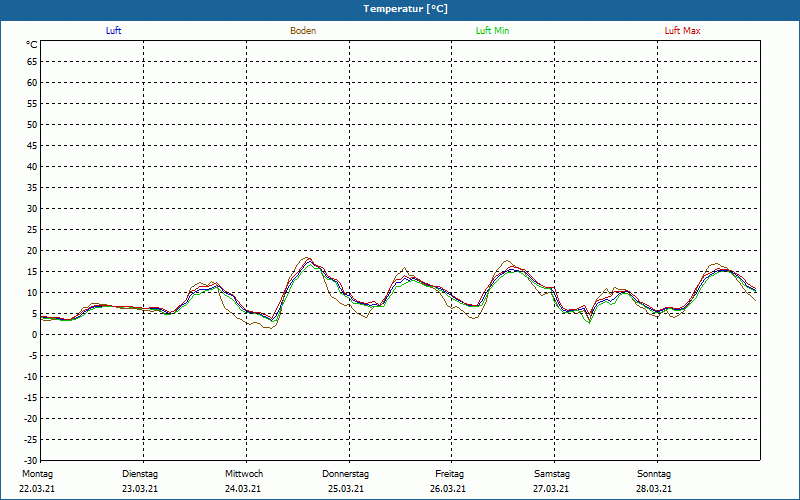800x500 pixels.
Task: Click the 'Luft Min' legend label
Action: pos(492,31)
